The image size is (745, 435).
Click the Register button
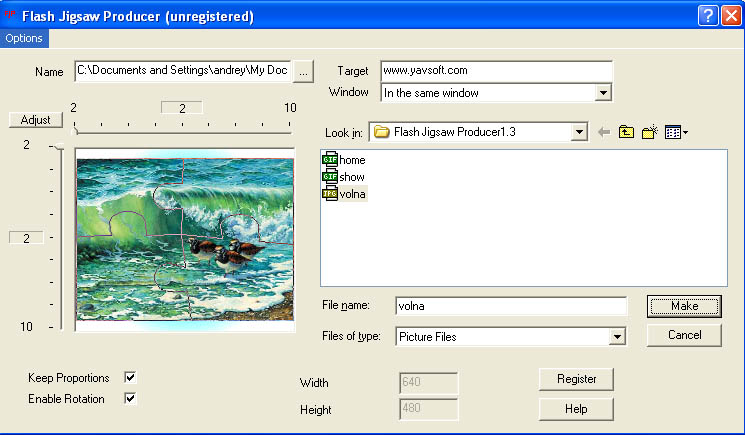click(x=576, y=379)
